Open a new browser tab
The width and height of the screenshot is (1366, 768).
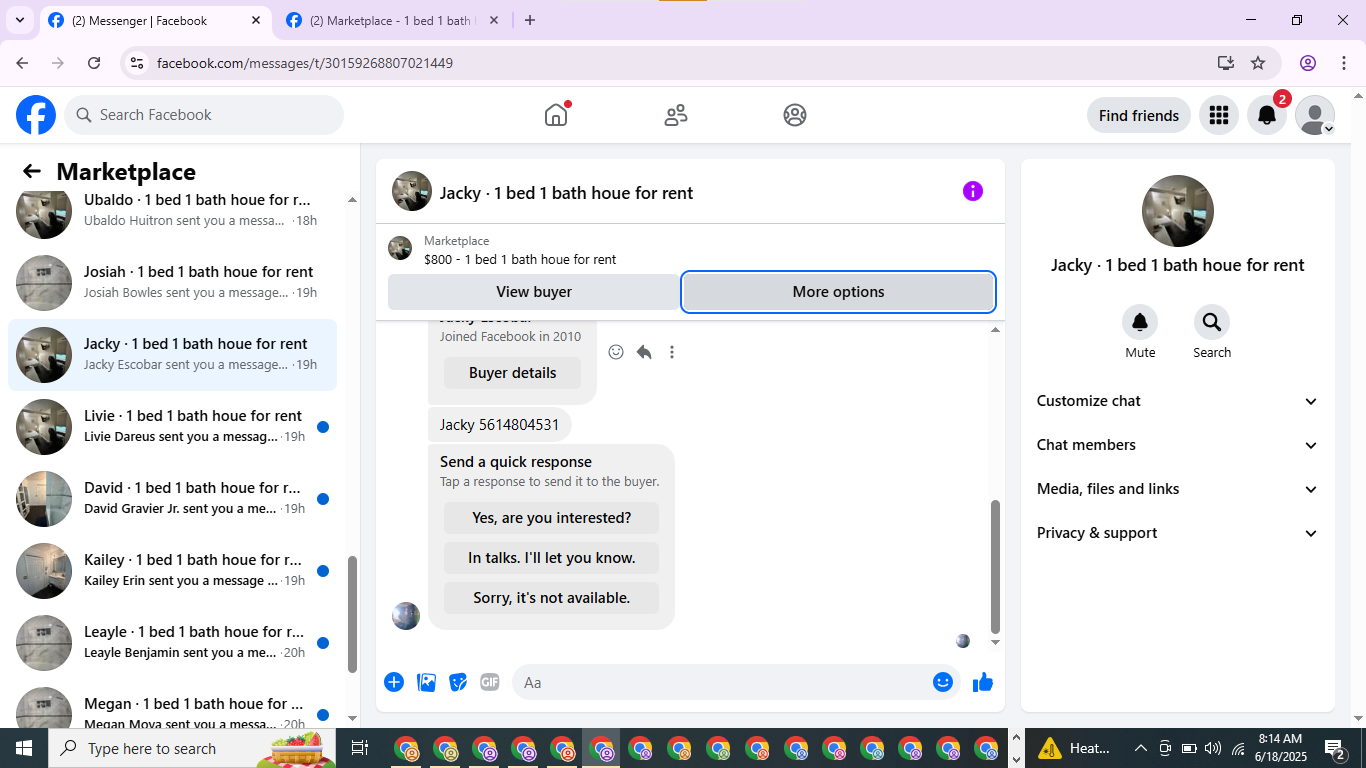pos(530,20)
